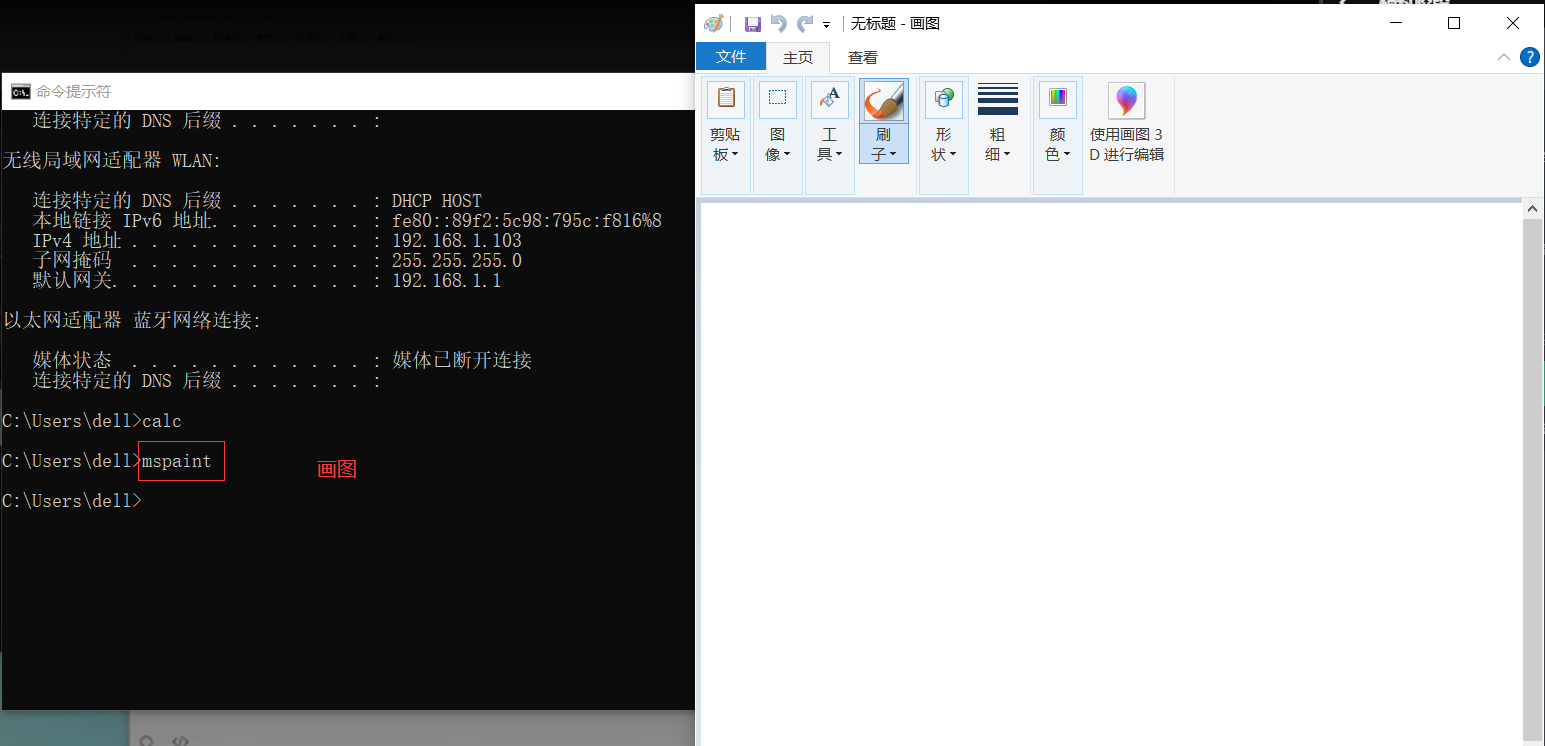The height and width of the screenshot is (746, 1545).
Task: Open the 文件 menu in Paint
Action: click(731, 57)
